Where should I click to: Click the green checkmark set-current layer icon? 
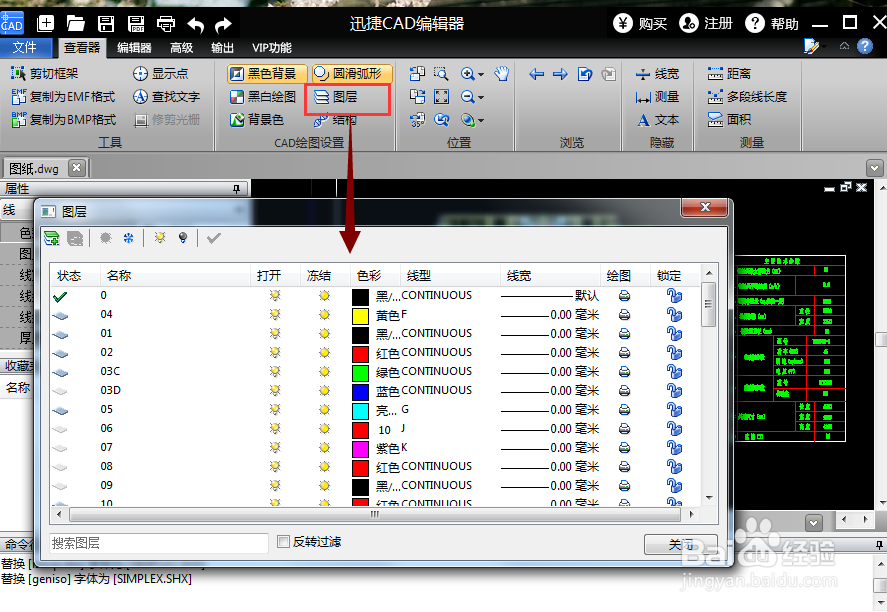213,238
